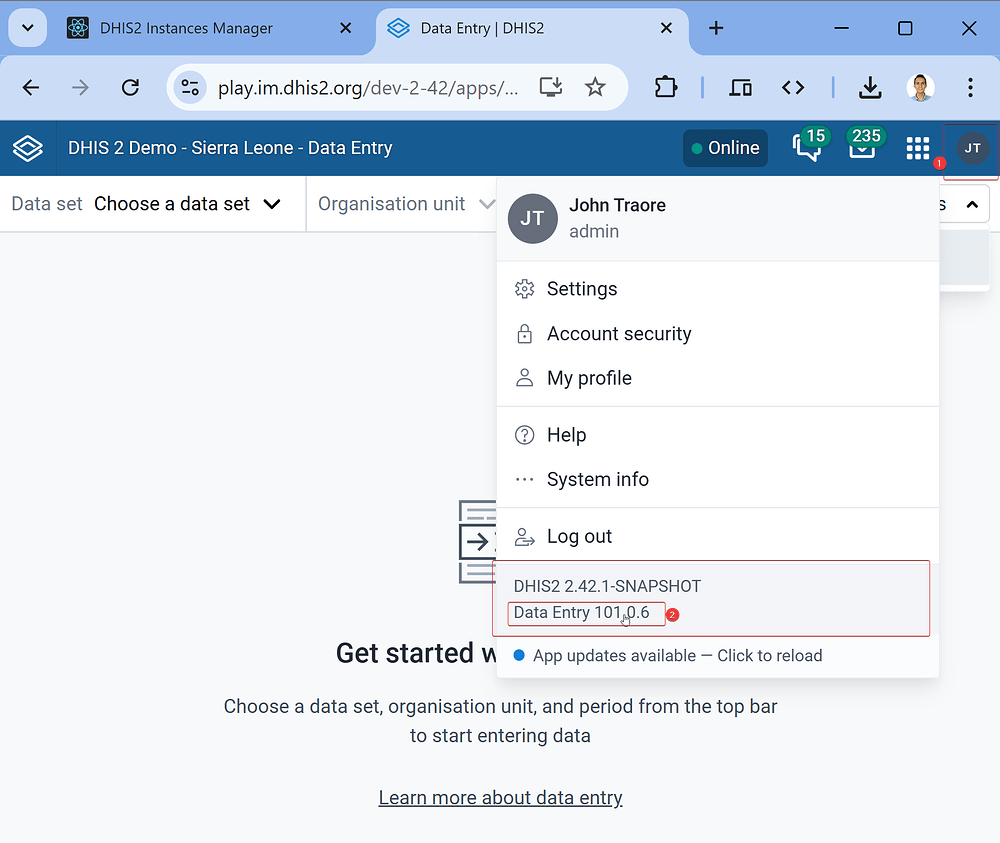
Task: Click the Settings gear icon
Action: click(524, 289)
